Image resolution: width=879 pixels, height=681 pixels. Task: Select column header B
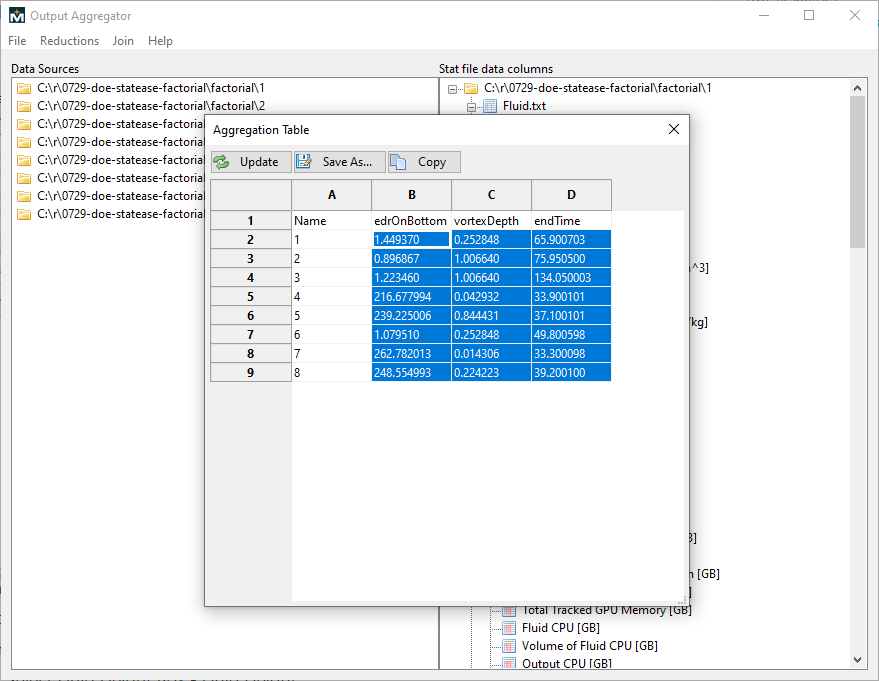click(x=411, y=195)
